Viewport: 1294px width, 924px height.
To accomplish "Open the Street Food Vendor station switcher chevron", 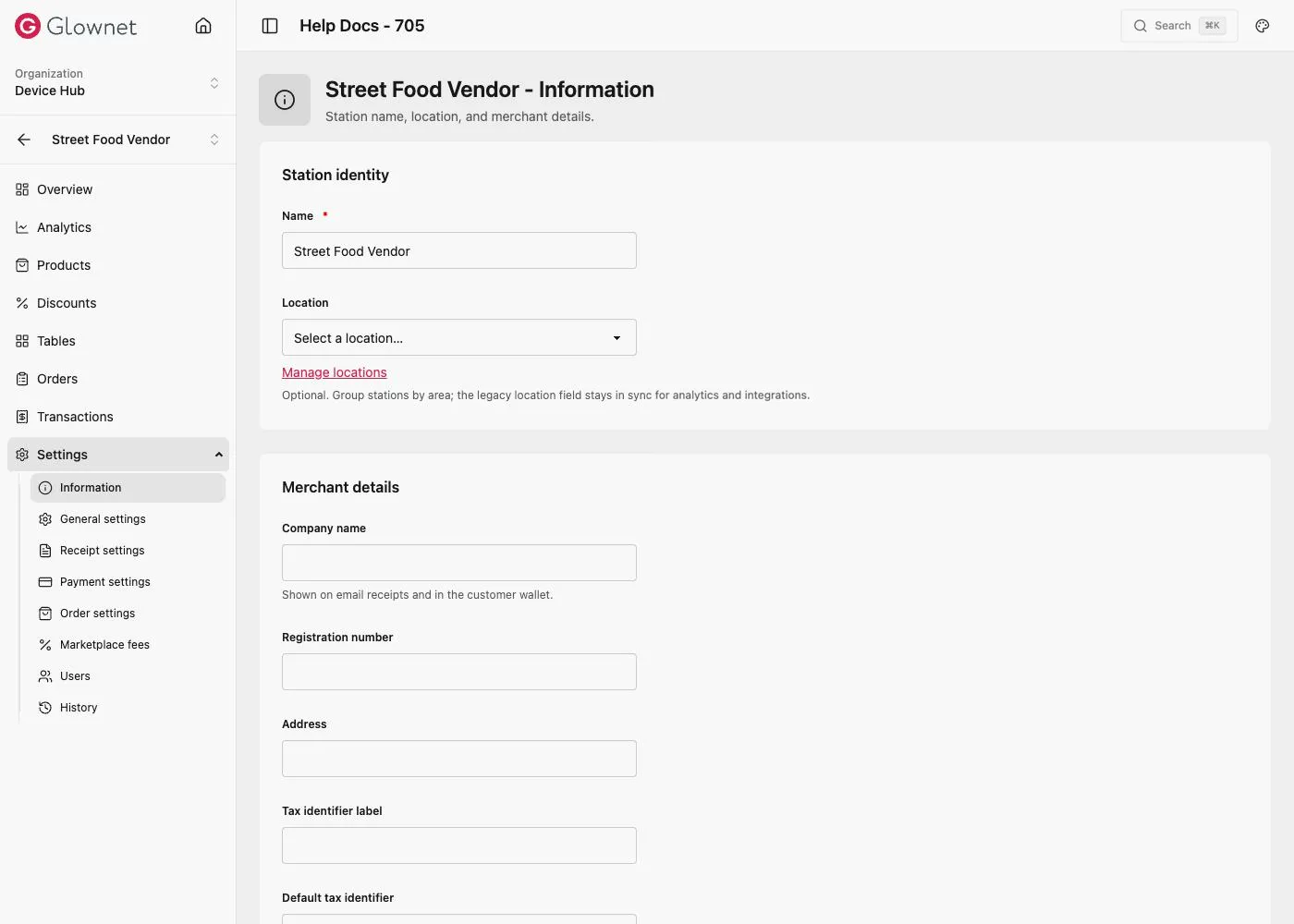I will pos(214,140).
